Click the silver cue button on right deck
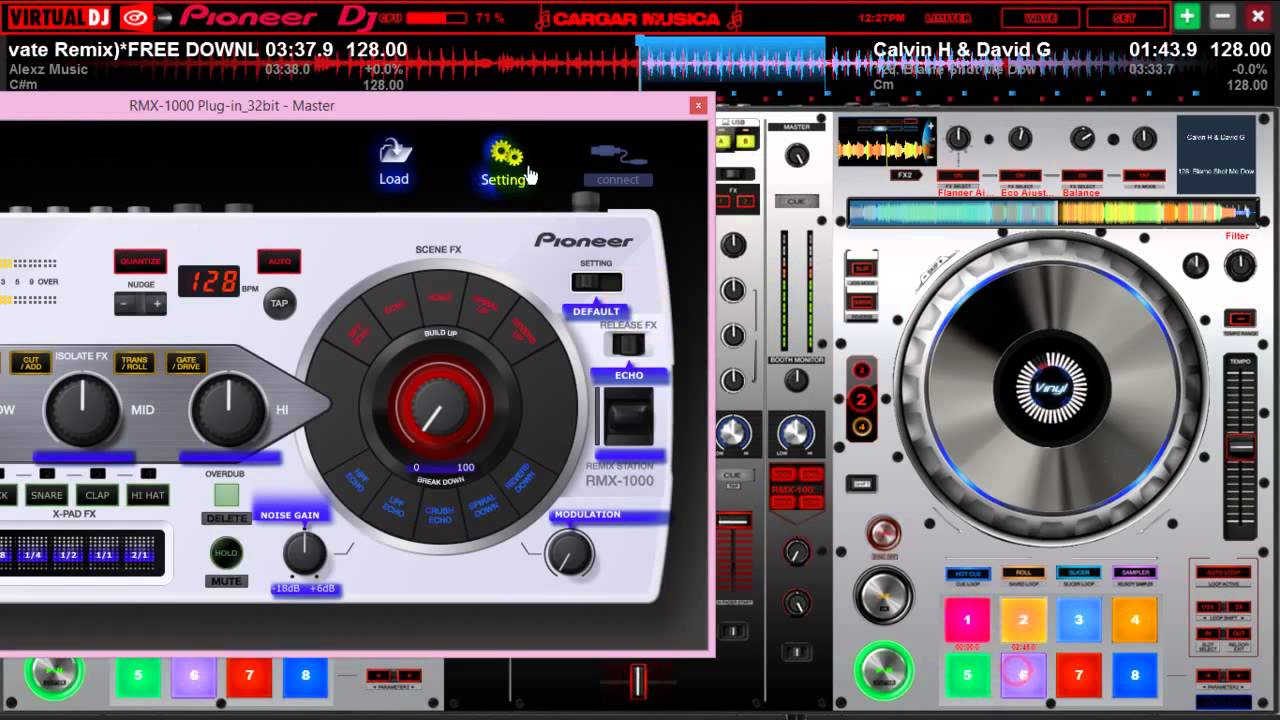Image resolution: width=1280 pixels, height=720 pixels. (x=884, y=596)
